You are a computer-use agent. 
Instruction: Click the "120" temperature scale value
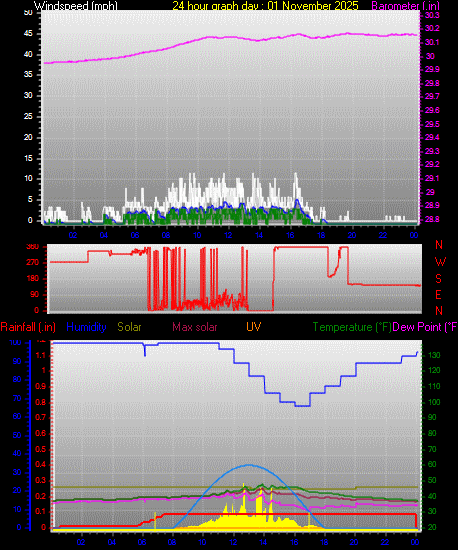coord(434,371)
